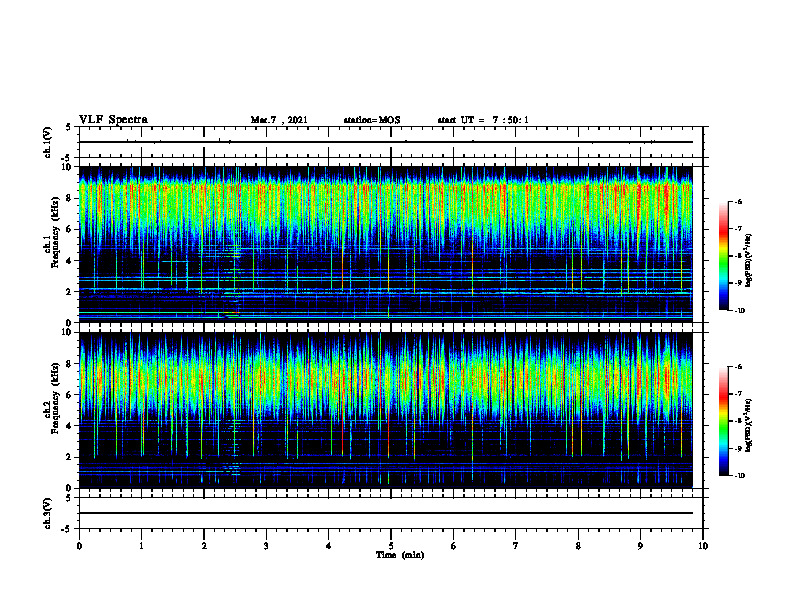Click the "Time (min)" x-axis label
The width and height of the screenshot is (792, 612).
click(400, 555)
